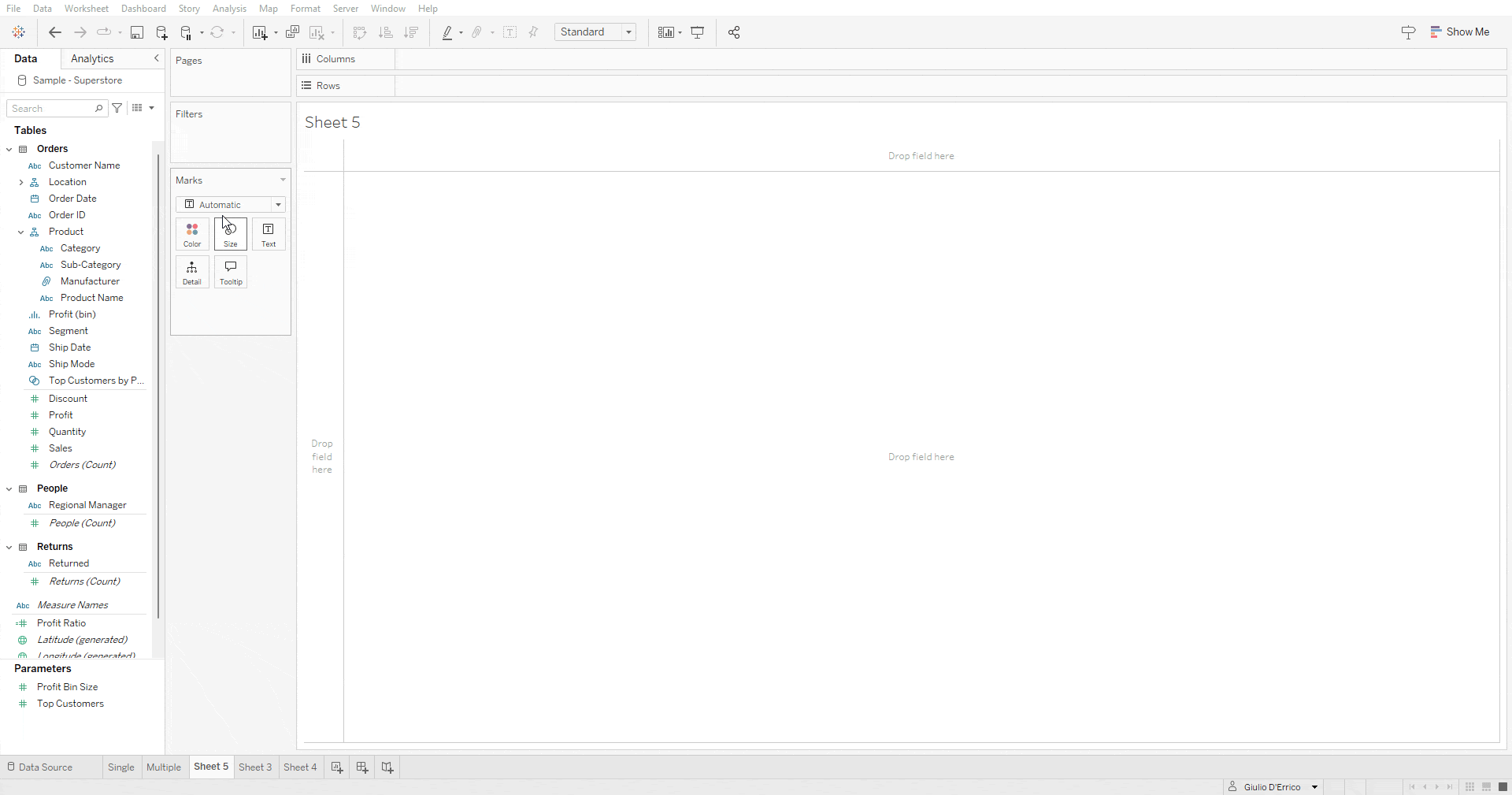Expand the Location hierarchy
Viewport: 1512px width, 795px height.
[x=20, y=182]
